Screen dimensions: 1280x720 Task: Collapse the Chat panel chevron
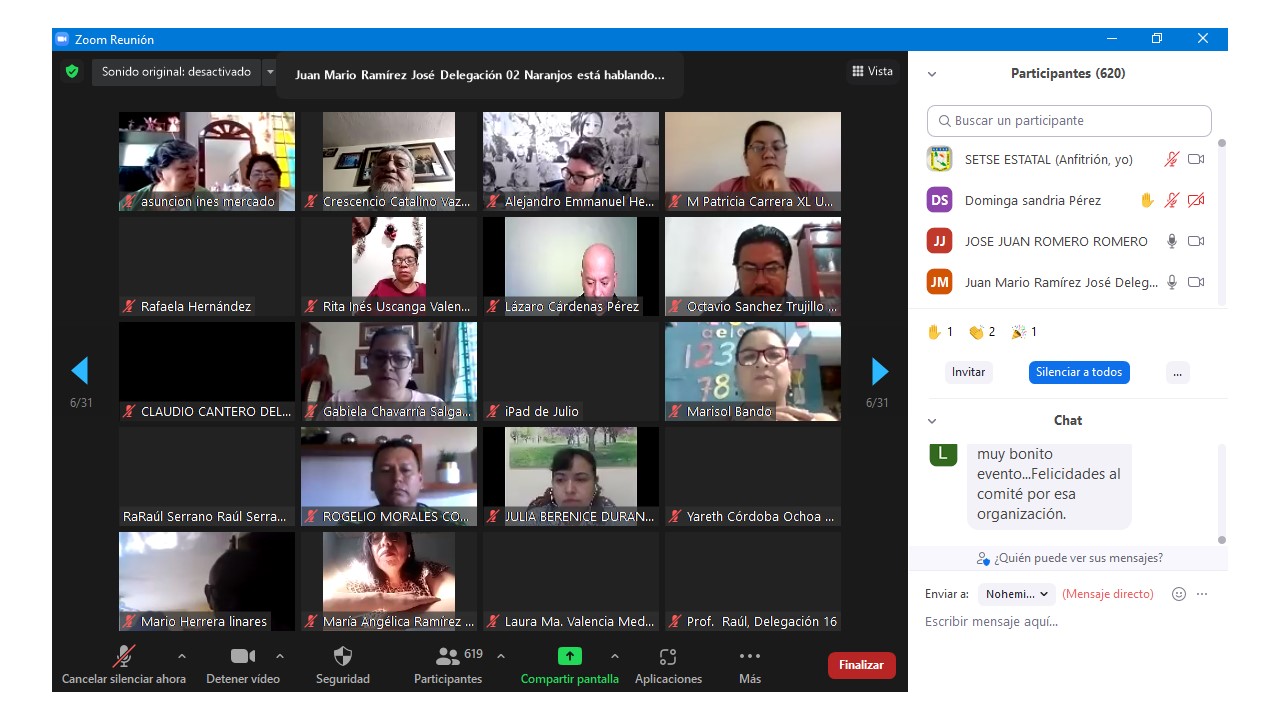[x=932, y=421]
